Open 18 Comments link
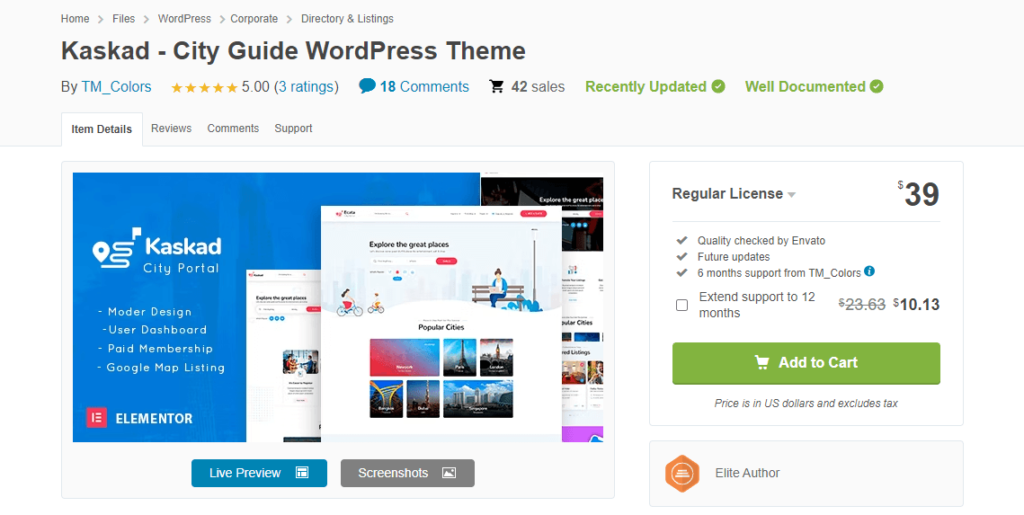 pyautogui.click(x=424, y=87)
